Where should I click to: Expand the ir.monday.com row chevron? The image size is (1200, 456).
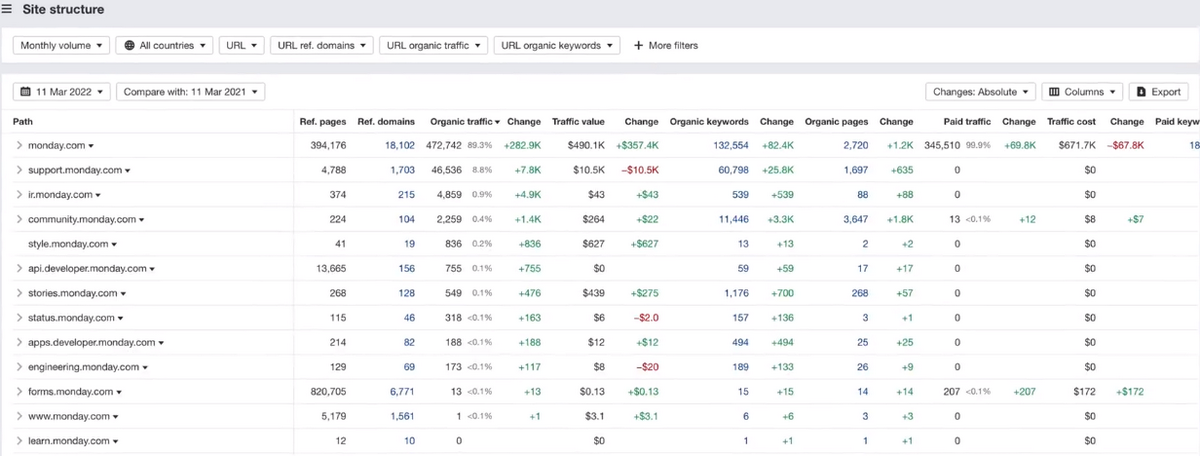(x=18, y=195)
